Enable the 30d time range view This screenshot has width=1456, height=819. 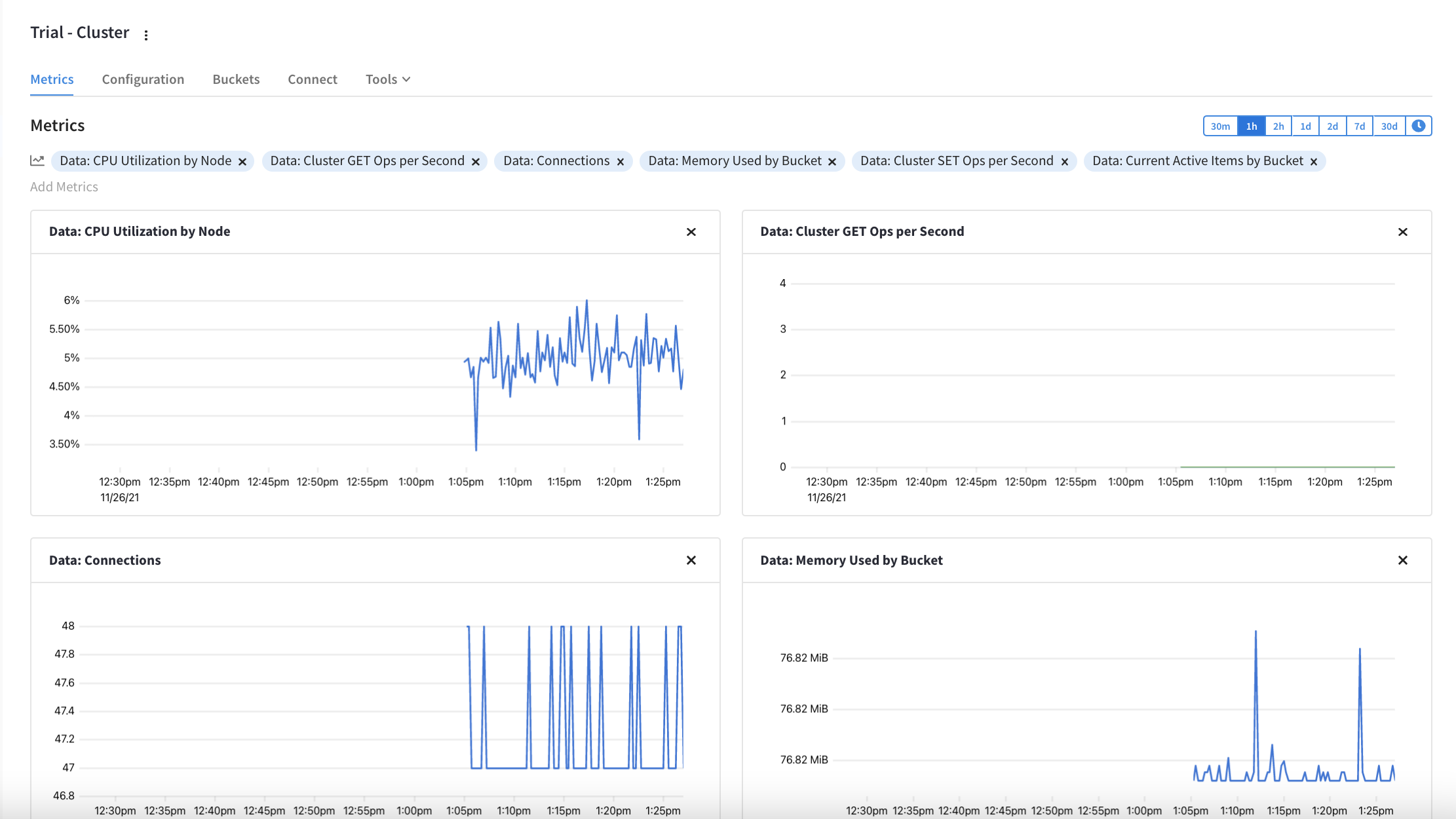pyautogui.click(x=1389, y=125)
